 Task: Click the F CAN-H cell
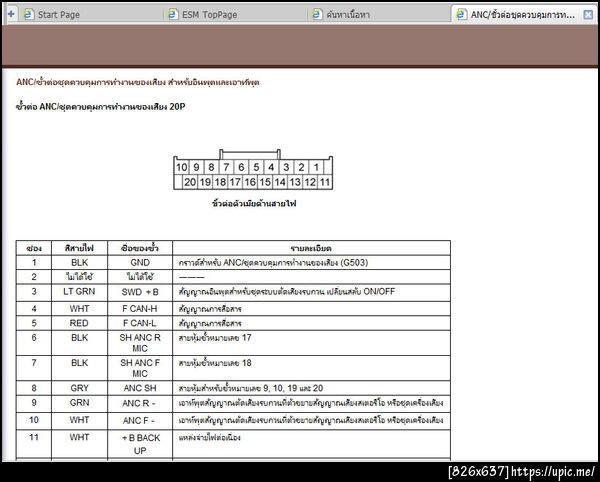tap(140, 309)
